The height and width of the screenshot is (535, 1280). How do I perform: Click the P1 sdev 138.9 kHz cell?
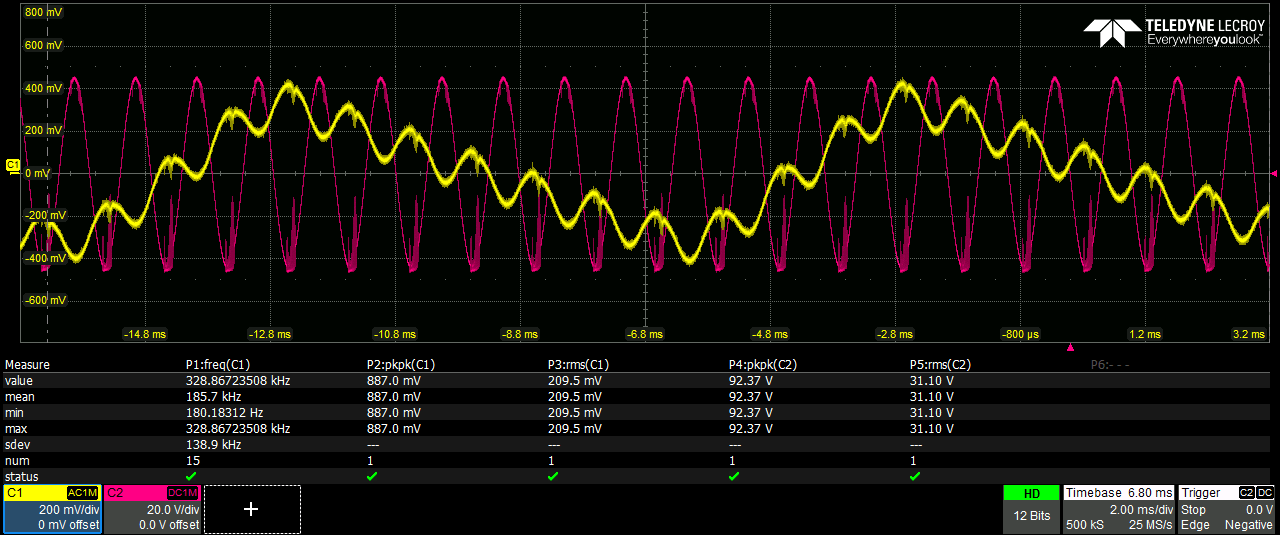click(213, 445)
